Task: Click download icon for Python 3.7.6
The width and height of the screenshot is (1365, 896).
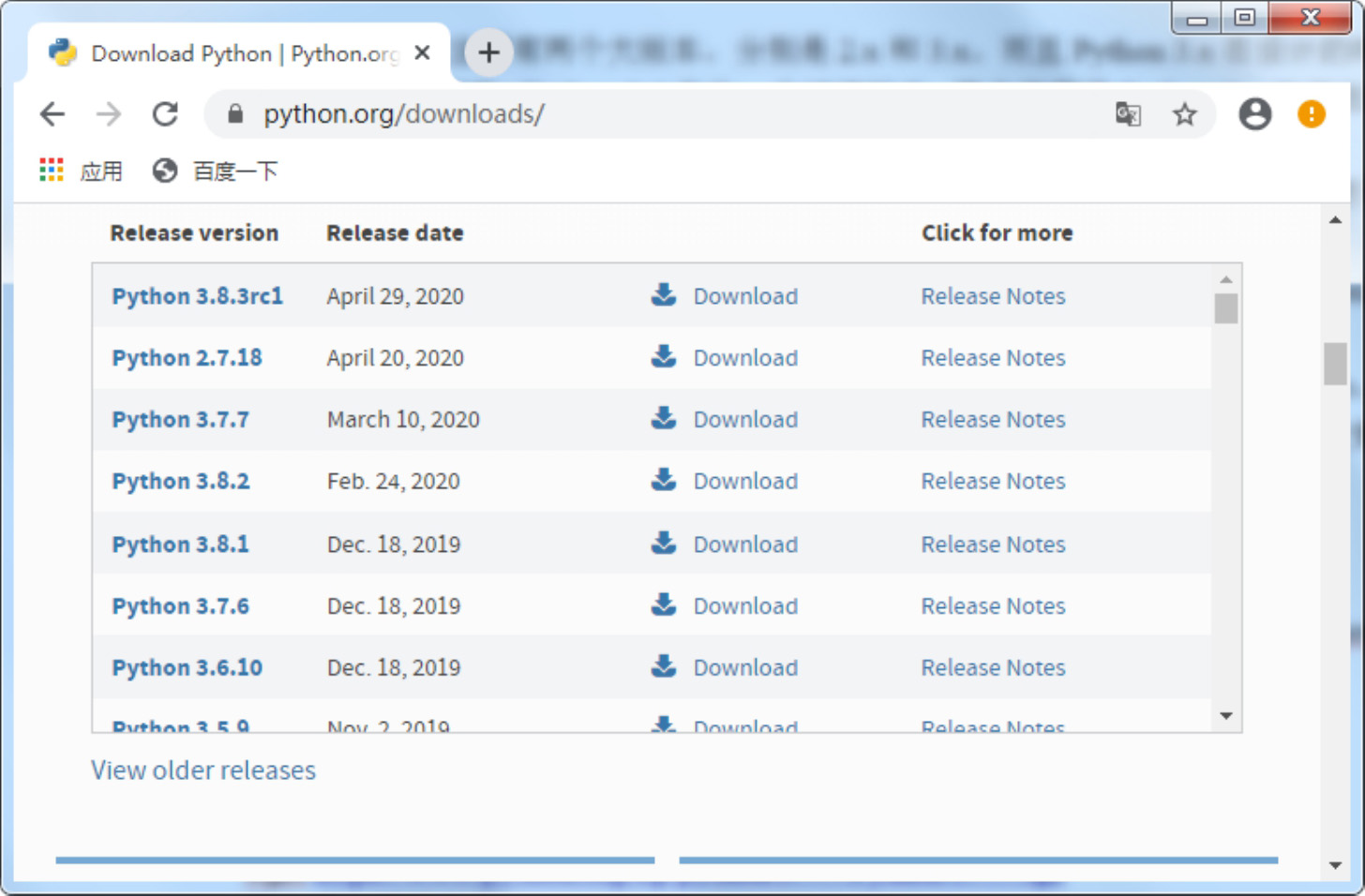Action: [664, 605]
